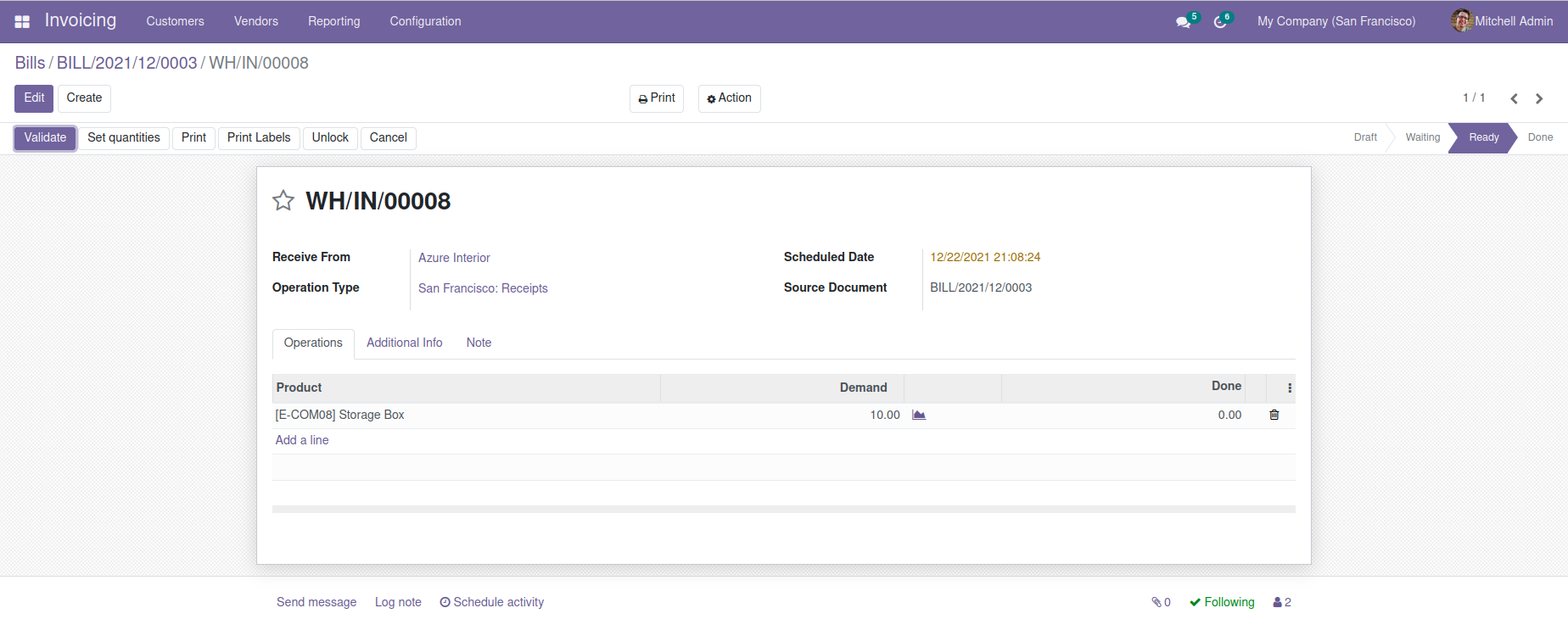Click the attachments paperclip counter
The image size is (1568, 636).
click(1161, 602)
